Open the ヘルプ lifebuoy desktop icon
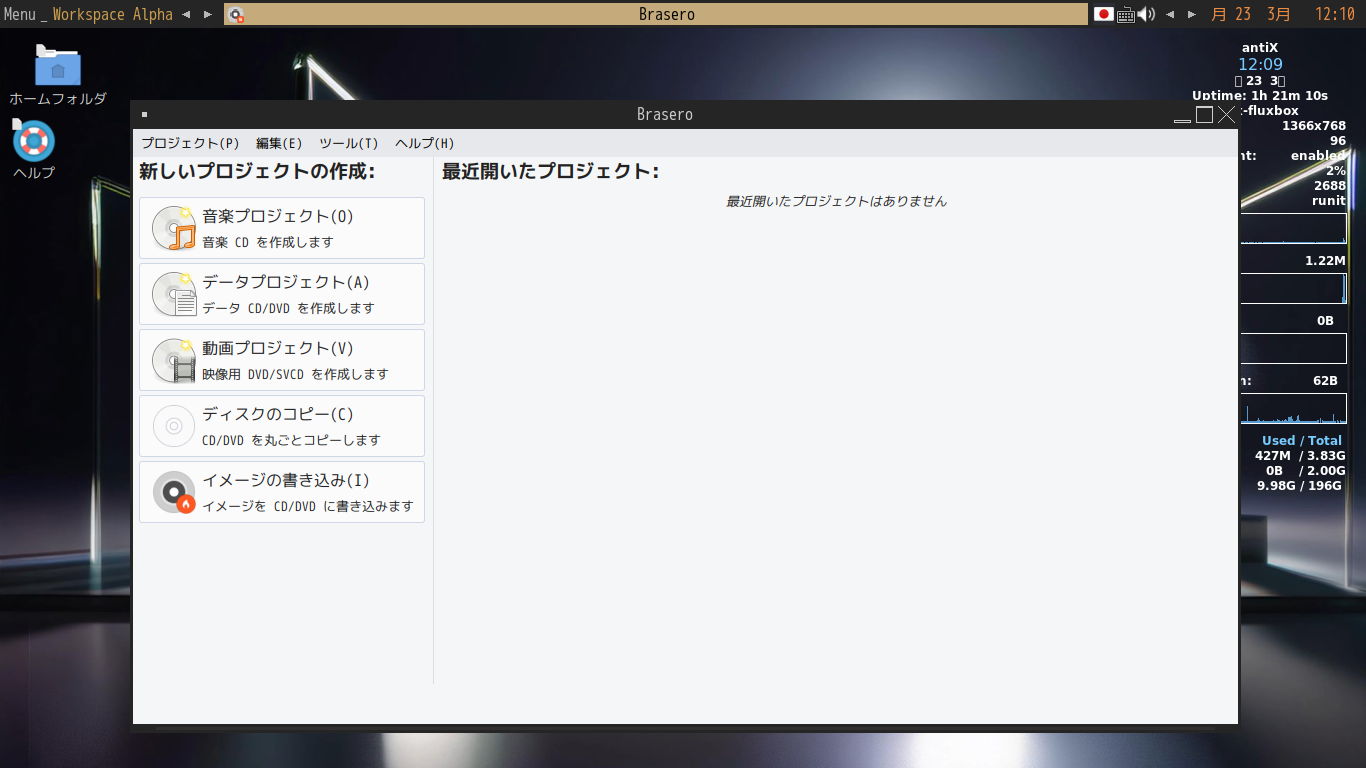The image size is (1366, 768). pyautogui.click(x=32, y=142)
